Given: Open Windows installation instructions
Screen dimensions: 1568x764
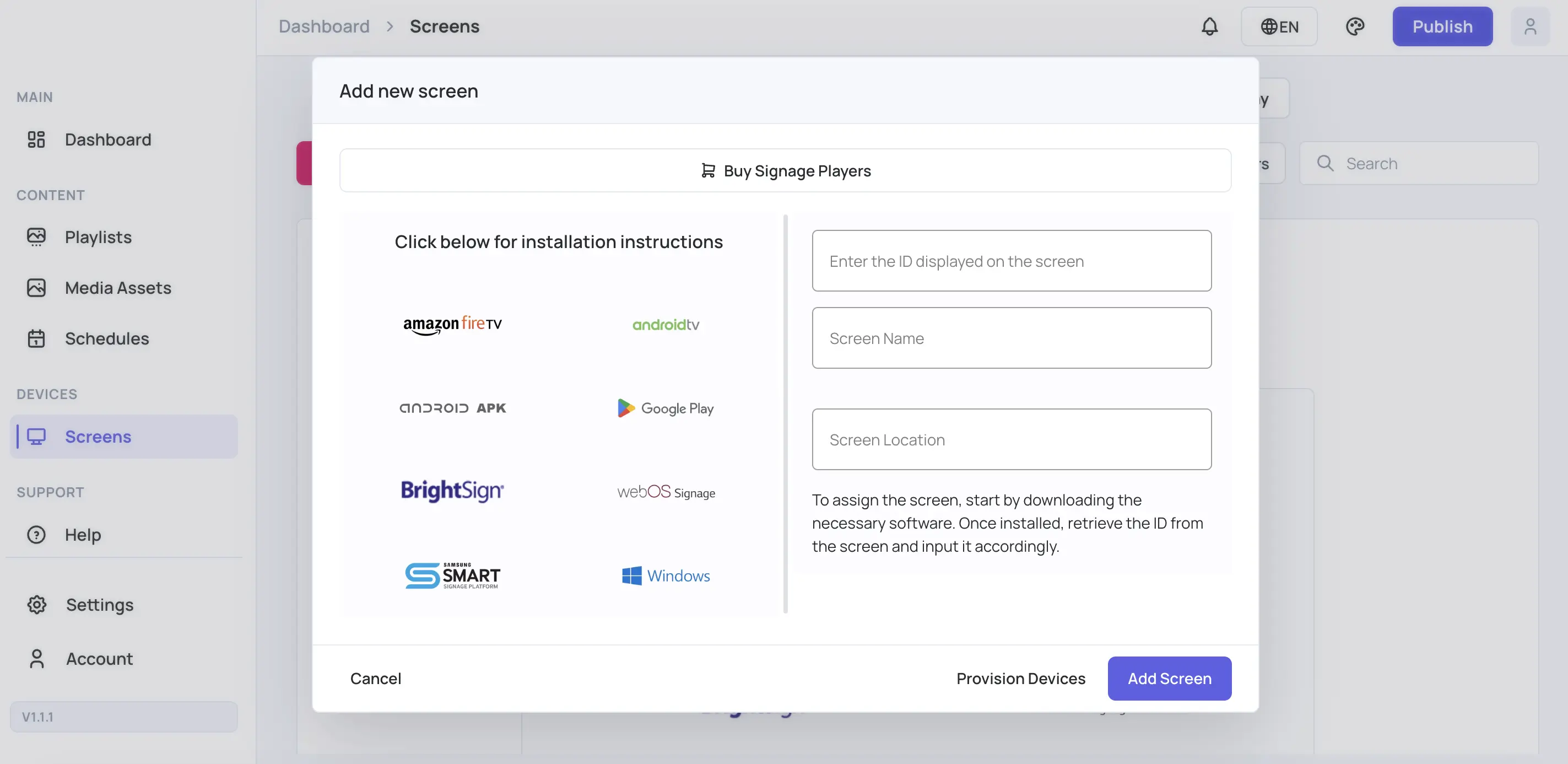Looking at the screenshot, I should pos(666,575).
